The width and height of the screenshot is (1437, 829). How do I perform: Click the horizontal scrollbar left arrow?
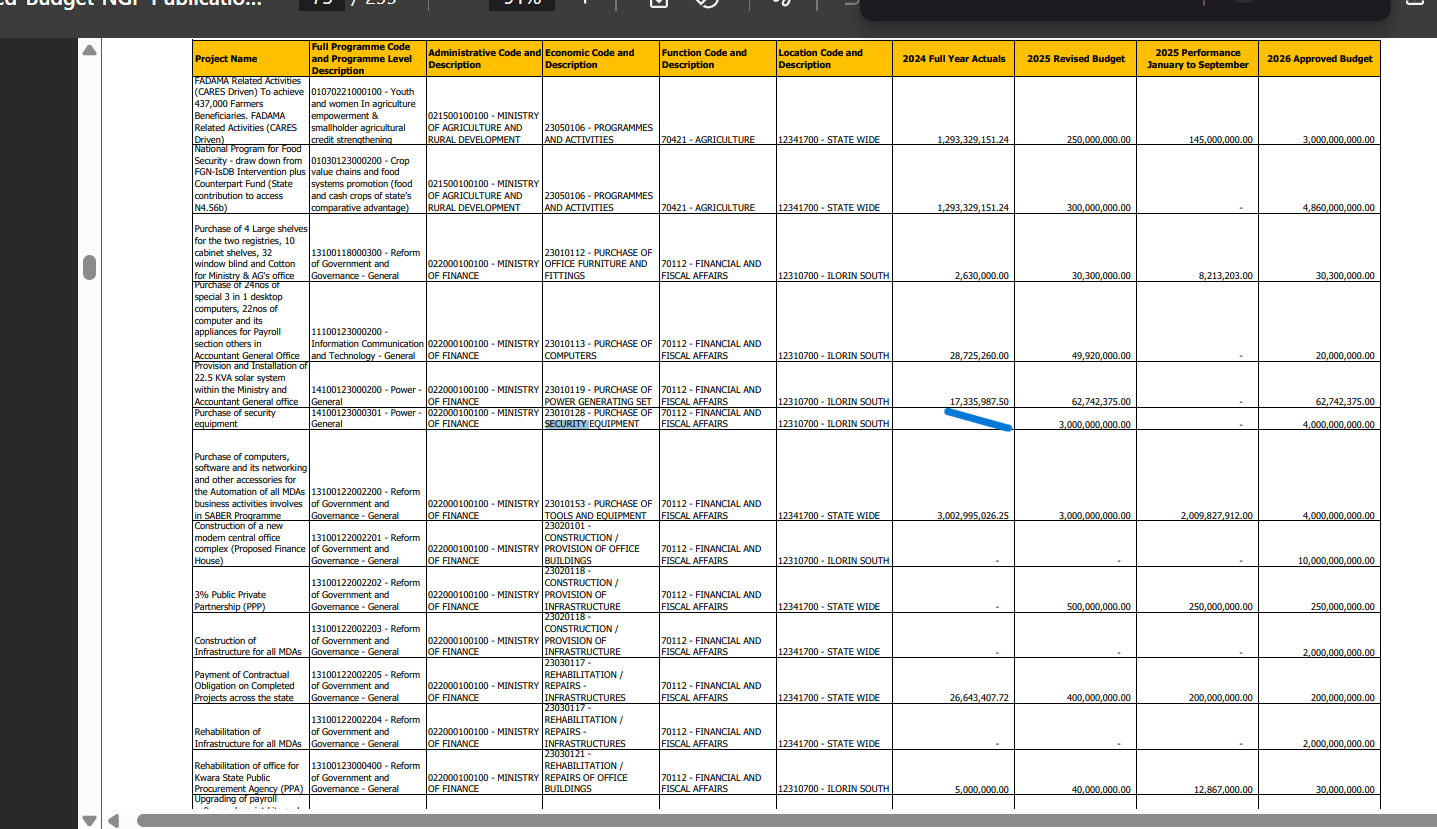[113, 820]
